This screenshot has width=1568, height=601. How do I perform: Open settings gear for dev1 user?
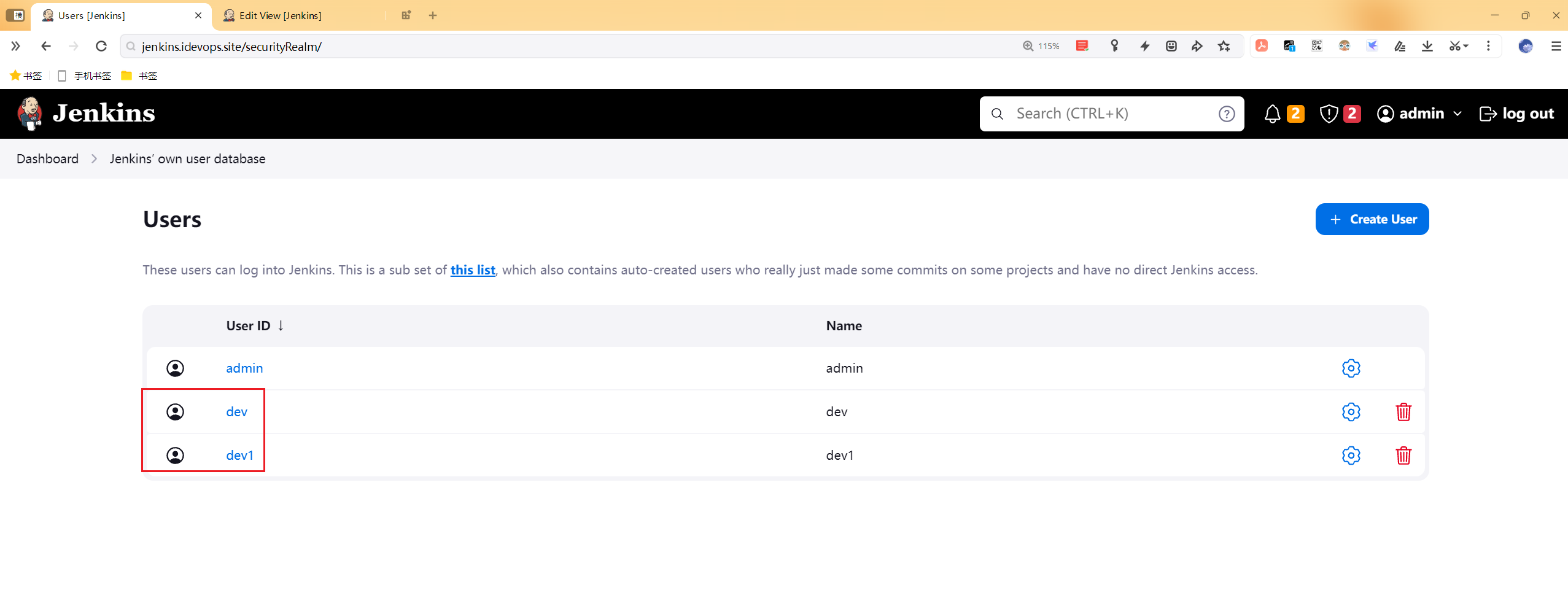coord(1351,456)
